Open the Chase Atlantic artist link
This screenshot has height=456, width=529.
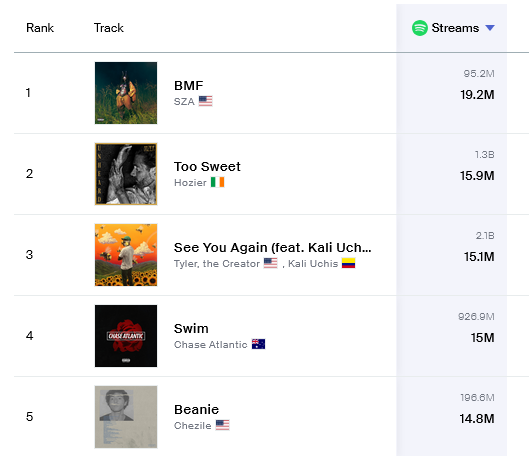tap(211, 344)
